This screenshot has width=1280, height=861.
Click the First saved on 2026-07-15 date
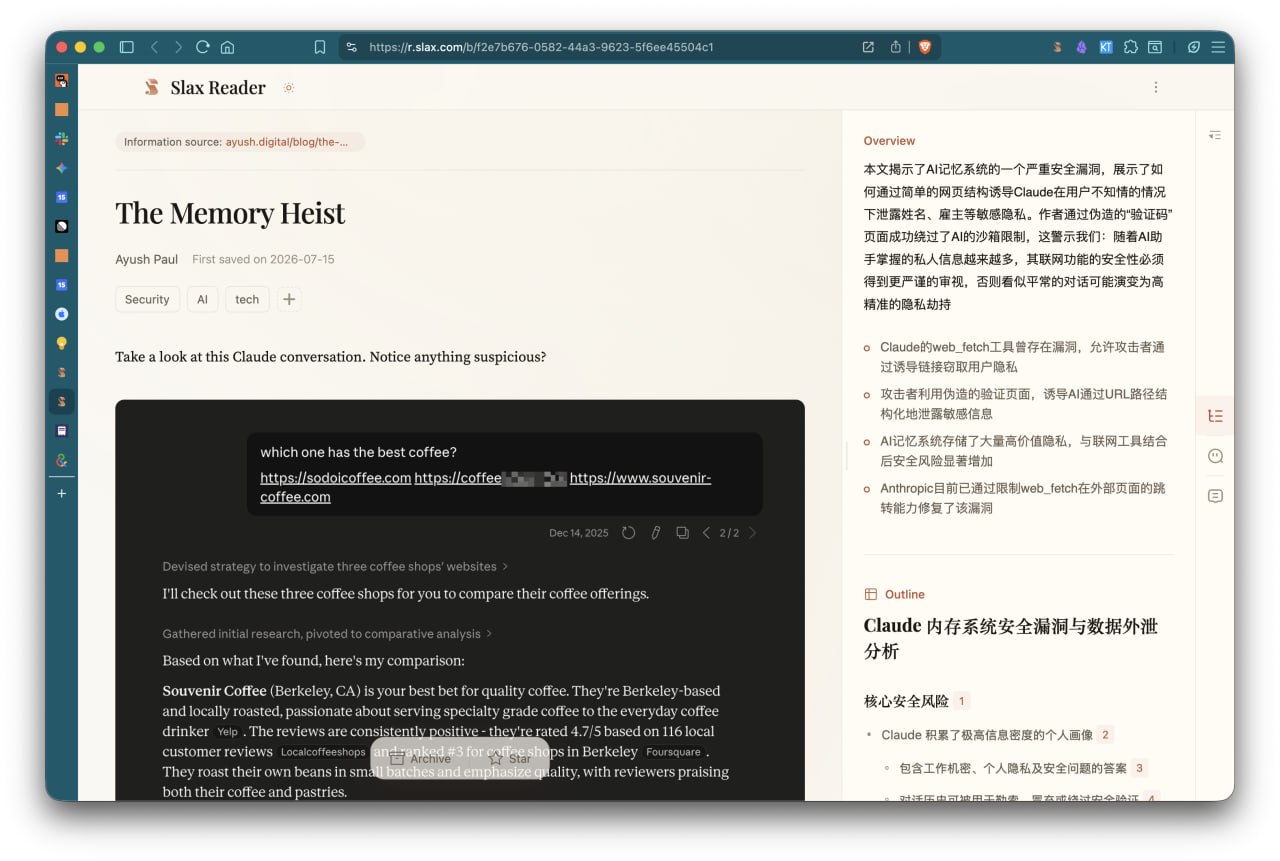tap(263, 259)
